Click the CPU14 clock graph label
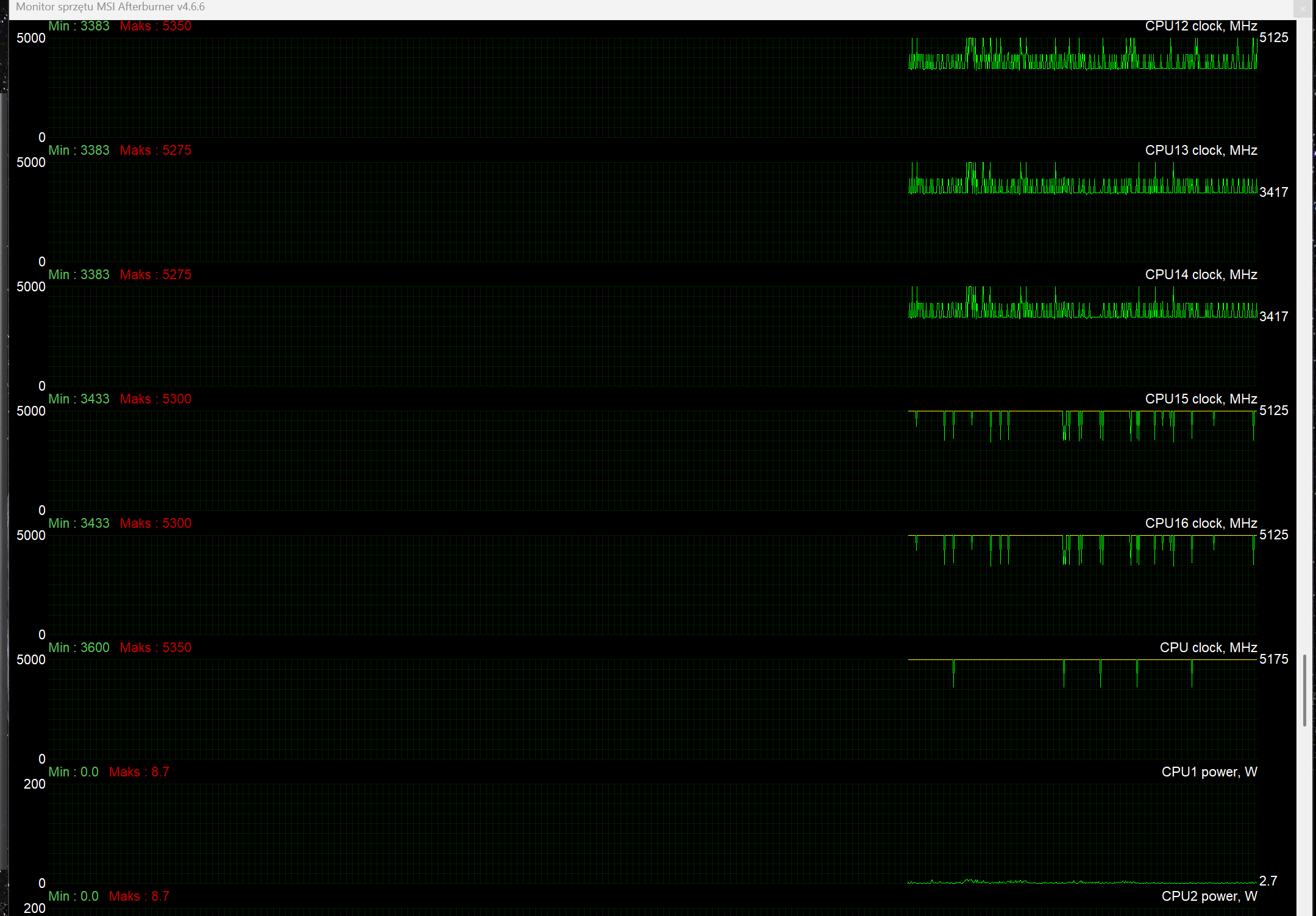The width and height of the screenshot is (1316, 916). [x=1200, y=275]
